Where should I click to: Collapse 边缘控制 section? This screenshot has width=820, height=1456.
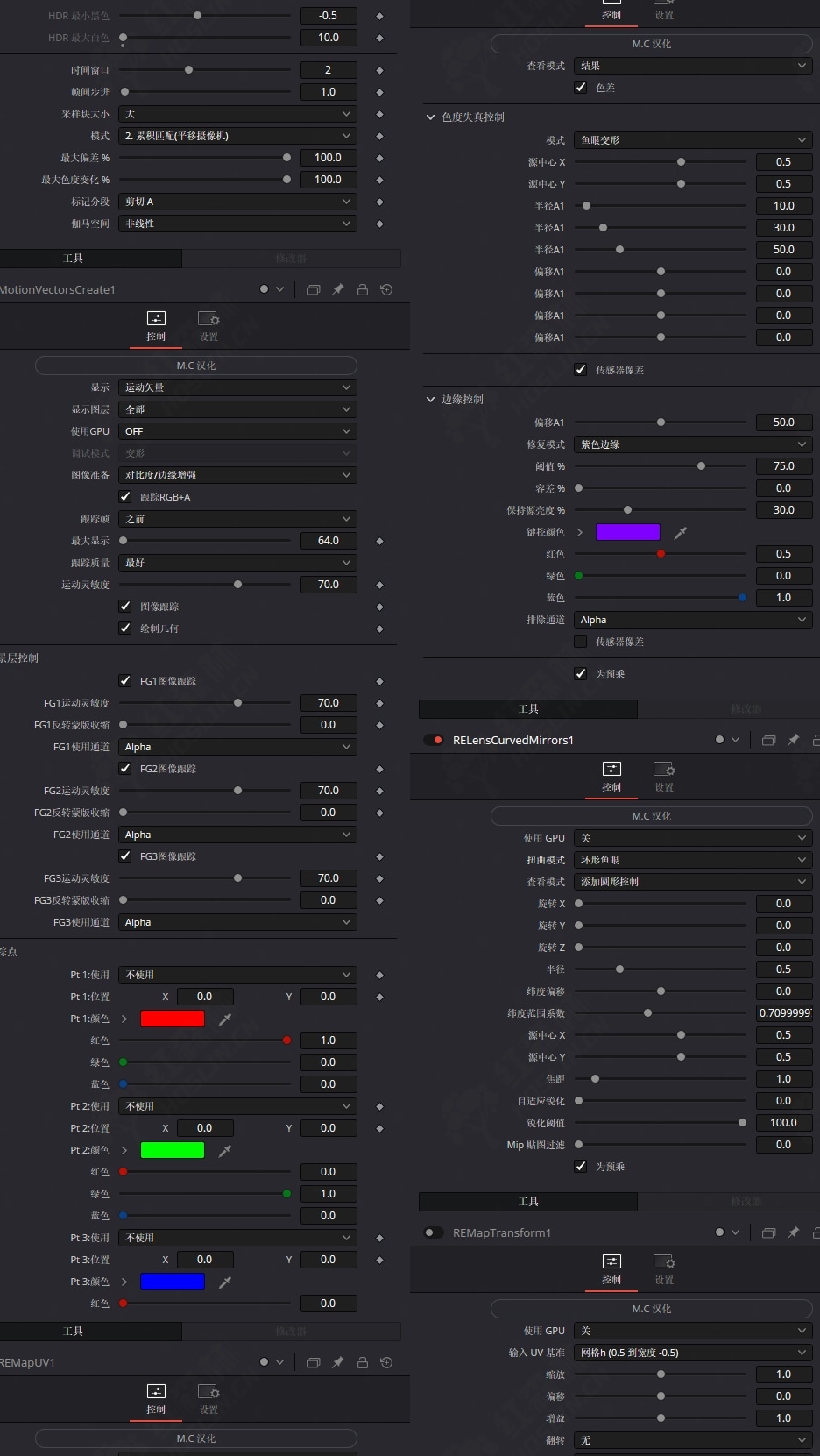coord(430,400)
